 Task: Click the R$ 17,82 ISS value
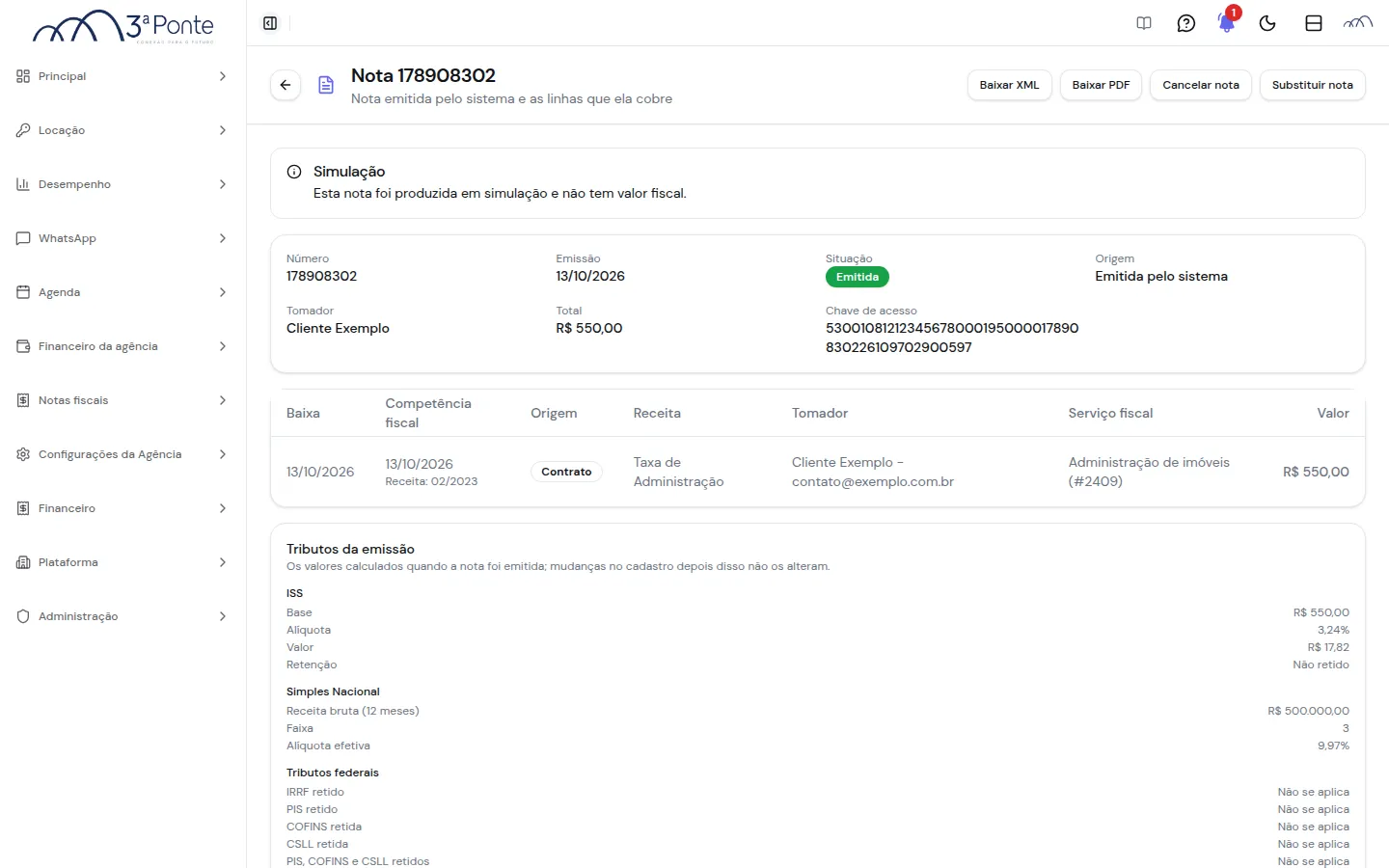click(1328, 647)
